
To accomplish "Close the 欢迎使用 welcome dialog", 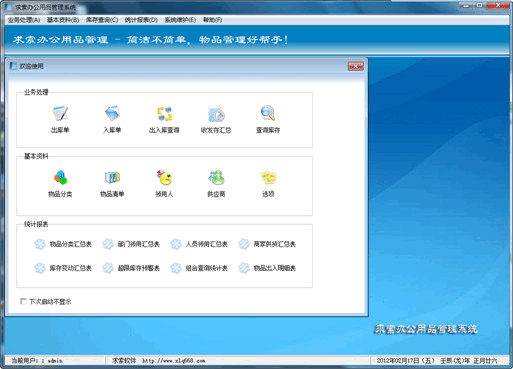I will [x=356, y=66].
